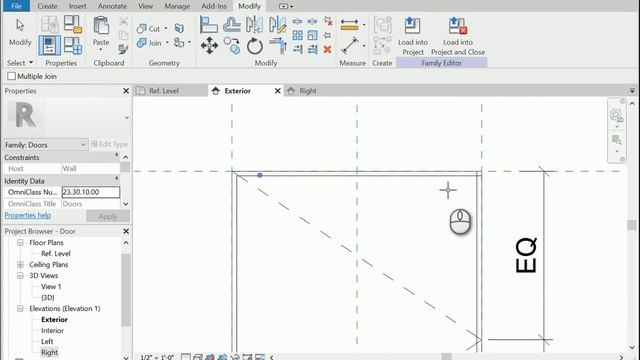Viewport: 640px width, 360px height.
Task: Select Left elevation in browser
Action: pyautogui.click(x=47, y=342)
